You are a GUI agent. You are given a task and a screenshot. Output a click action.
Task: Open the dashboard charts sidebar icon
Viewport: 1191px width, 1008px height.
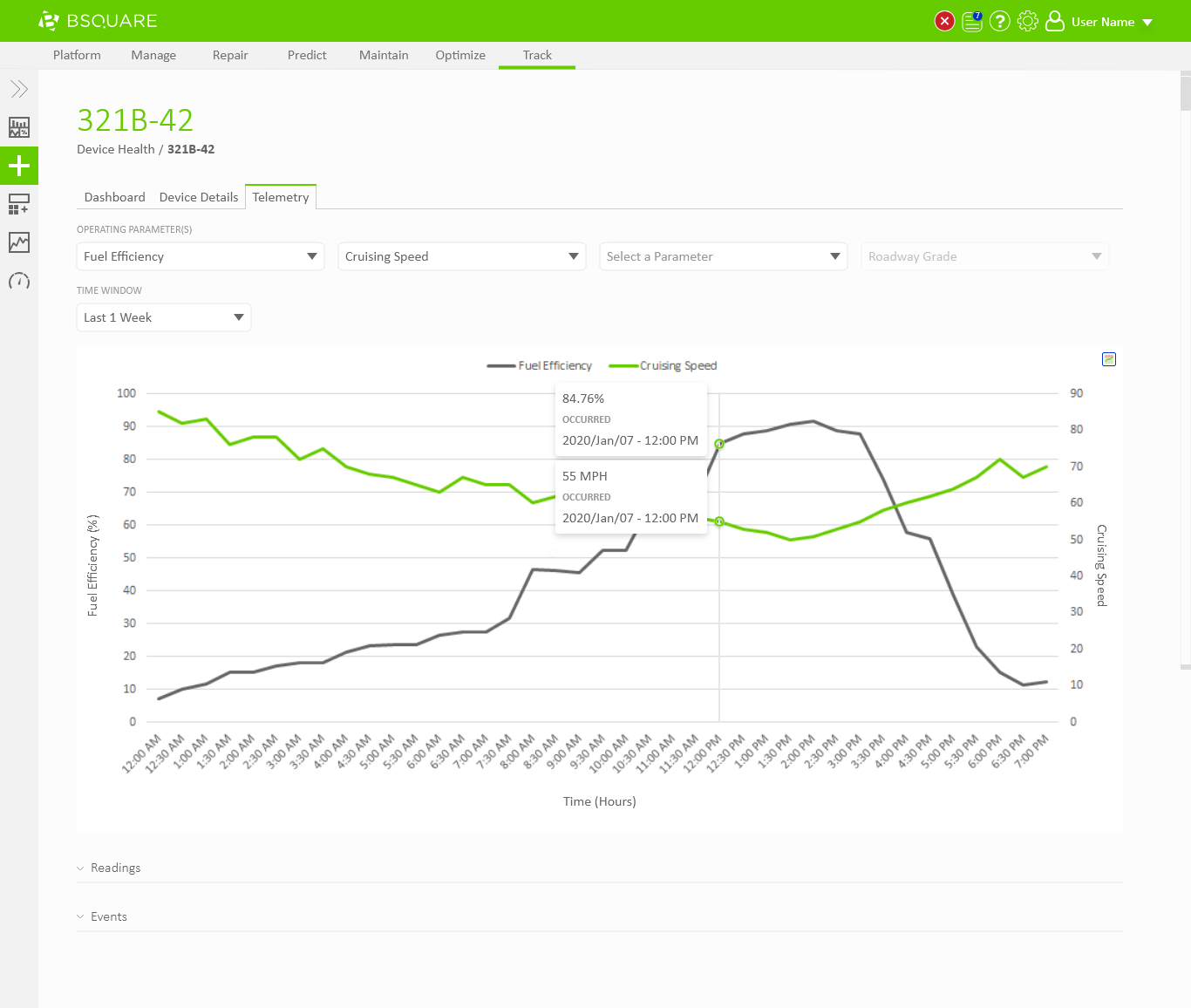click(x=19, y=127)
